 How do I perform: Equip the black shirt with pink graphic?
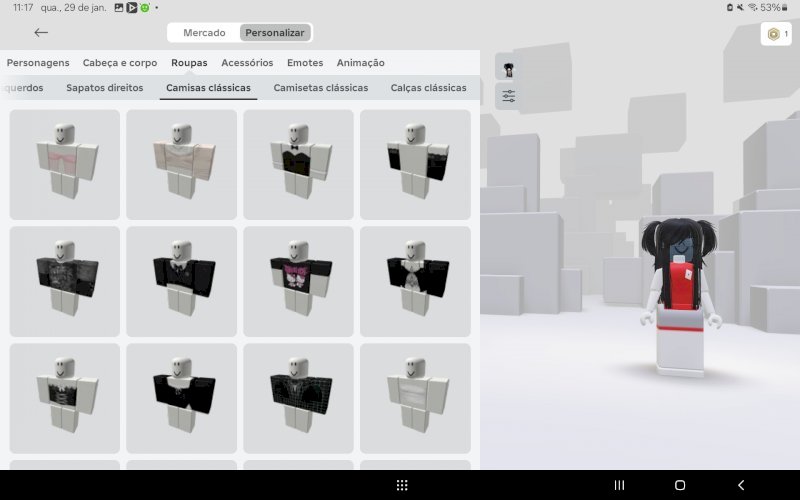point(298,282)
